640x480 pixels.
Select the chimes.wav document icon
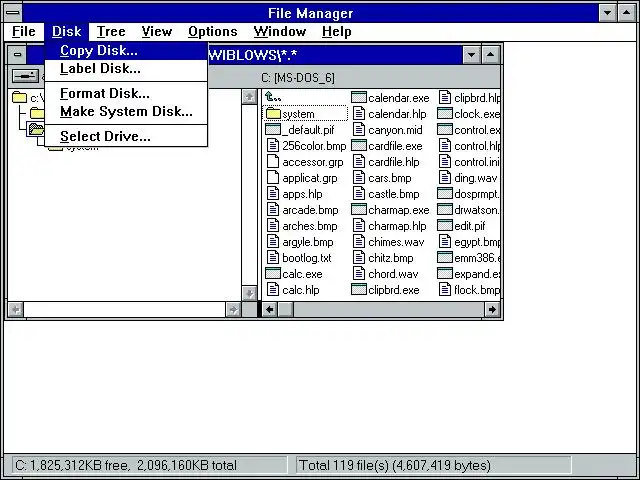(x=359, y=242)
